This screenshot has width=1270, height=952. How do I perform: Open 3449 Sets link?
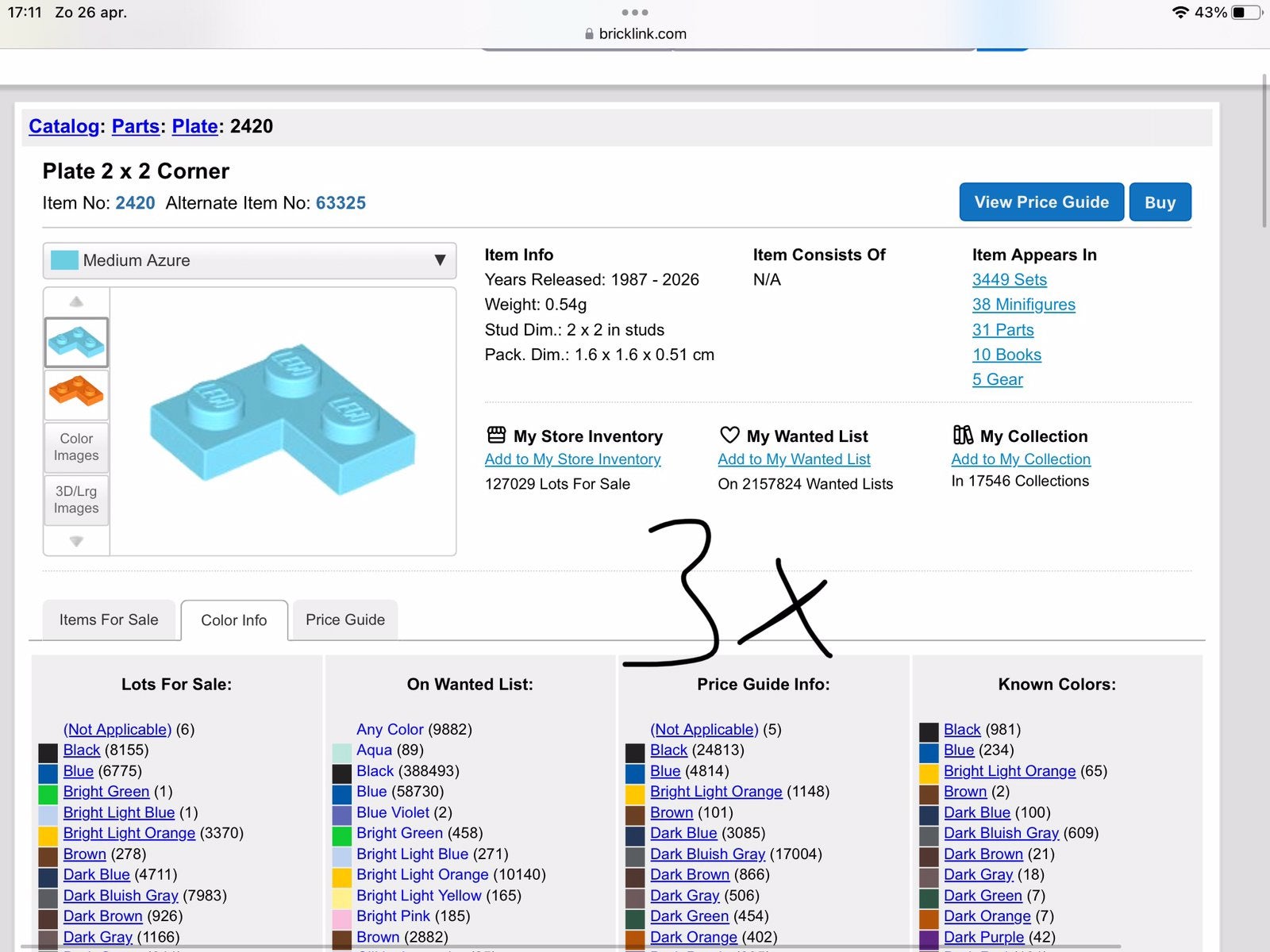point(1010,279)
